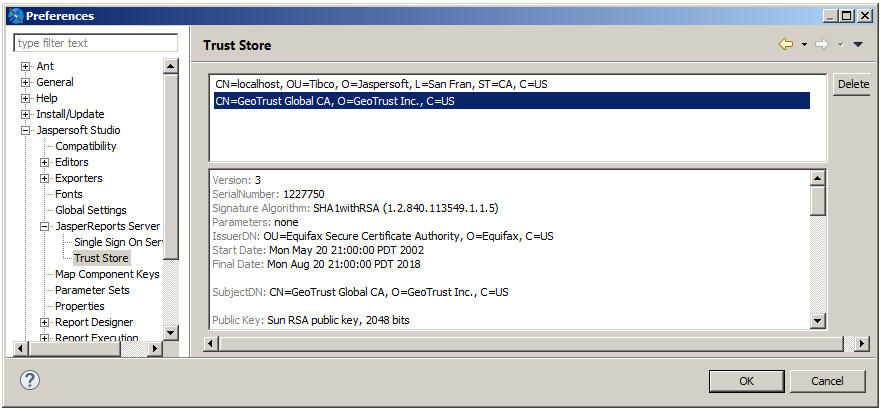Open the Parameter Sets page
This screenshot has height=411, width=881.
click(x=92, y=290)
